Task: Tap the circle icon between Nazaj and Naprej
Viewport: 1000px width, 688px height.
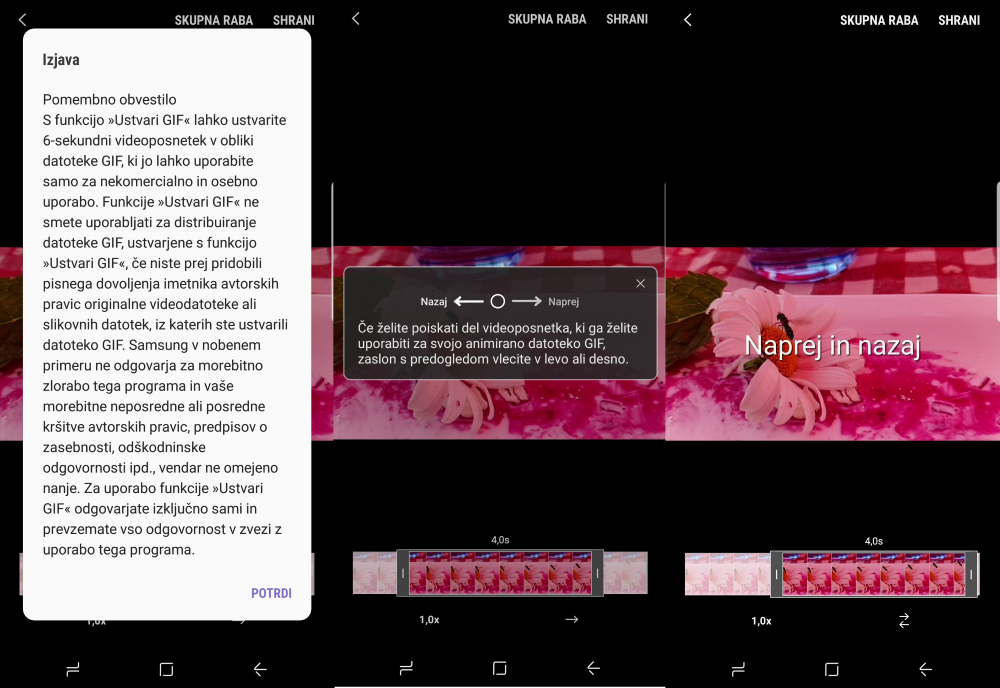Action: pyautogui.click(x=497, y=302)
